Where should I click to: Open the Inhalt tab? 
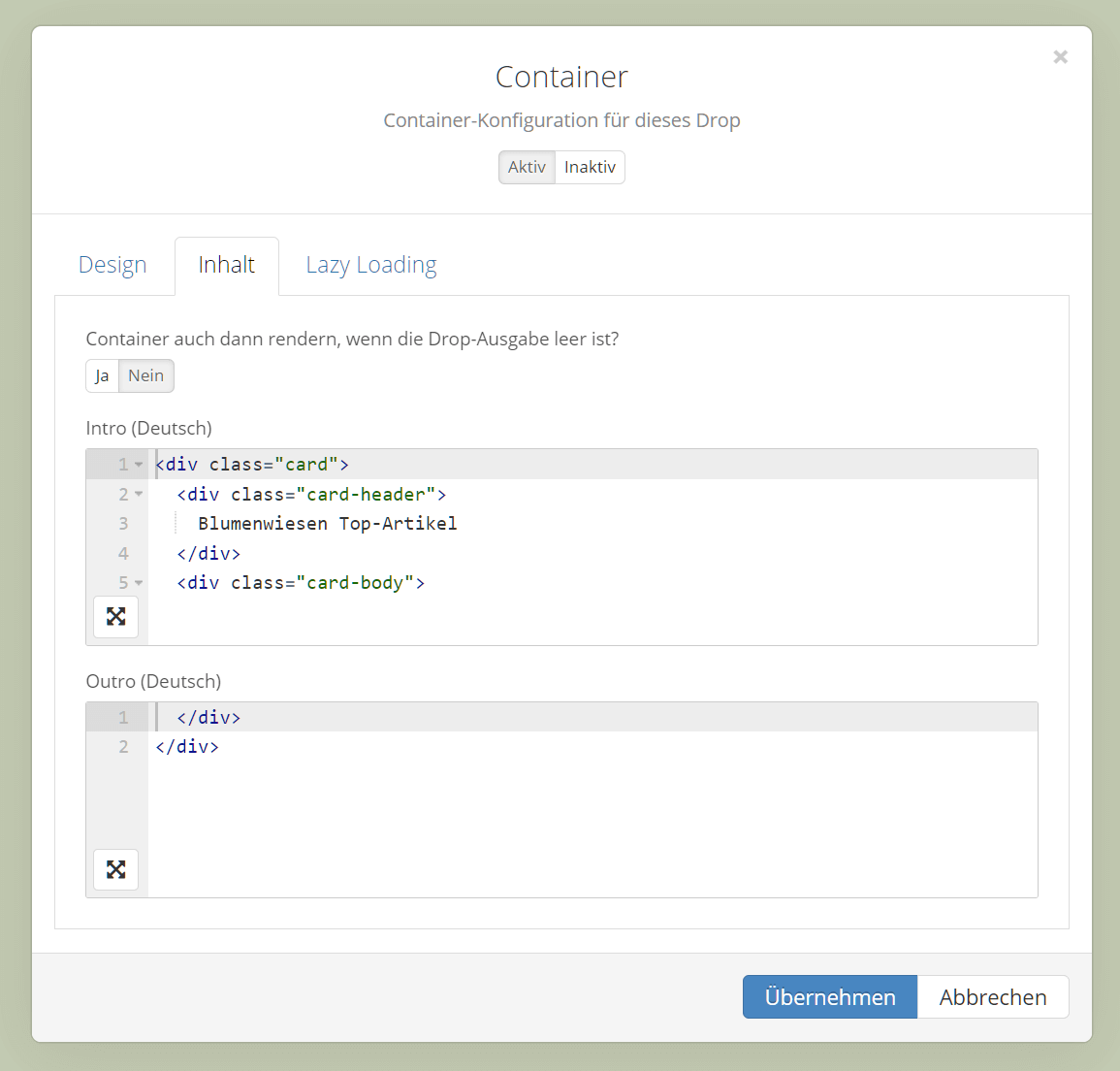tap(227, 265)
